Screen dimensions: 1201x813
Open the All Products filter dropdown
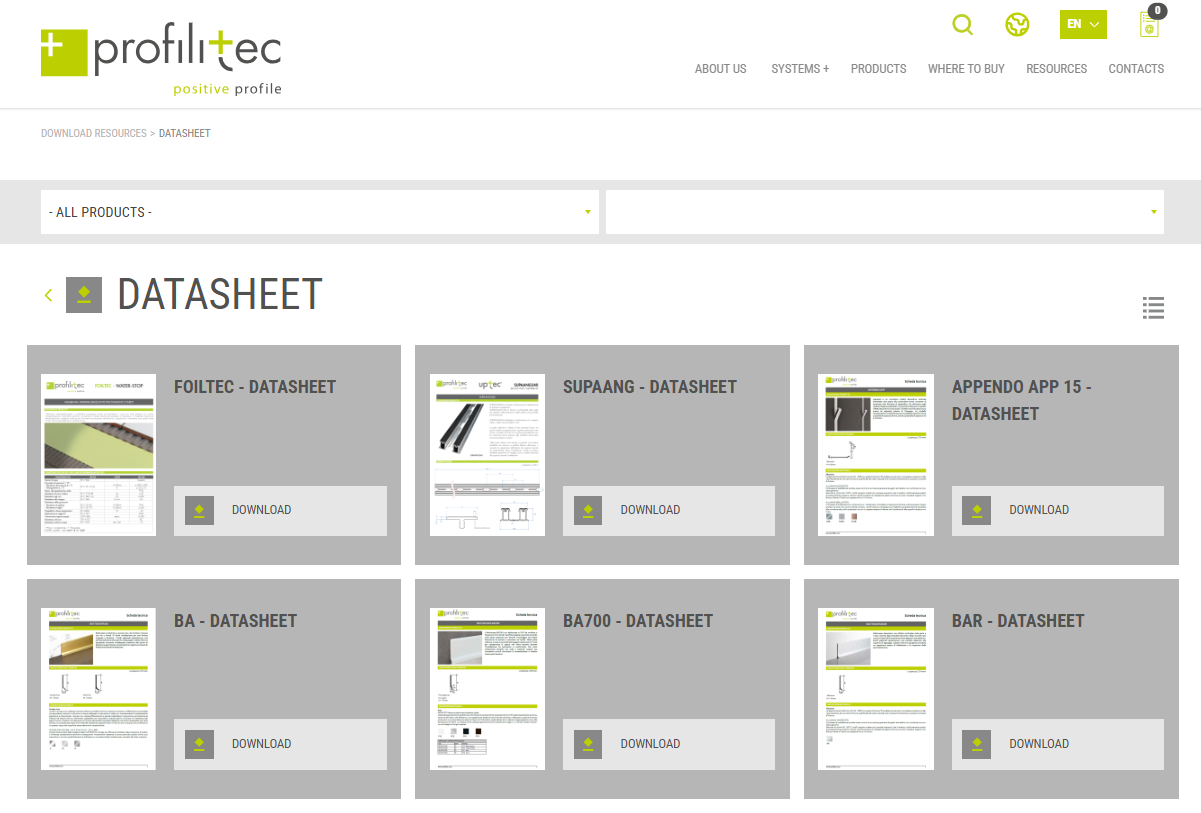320,212
